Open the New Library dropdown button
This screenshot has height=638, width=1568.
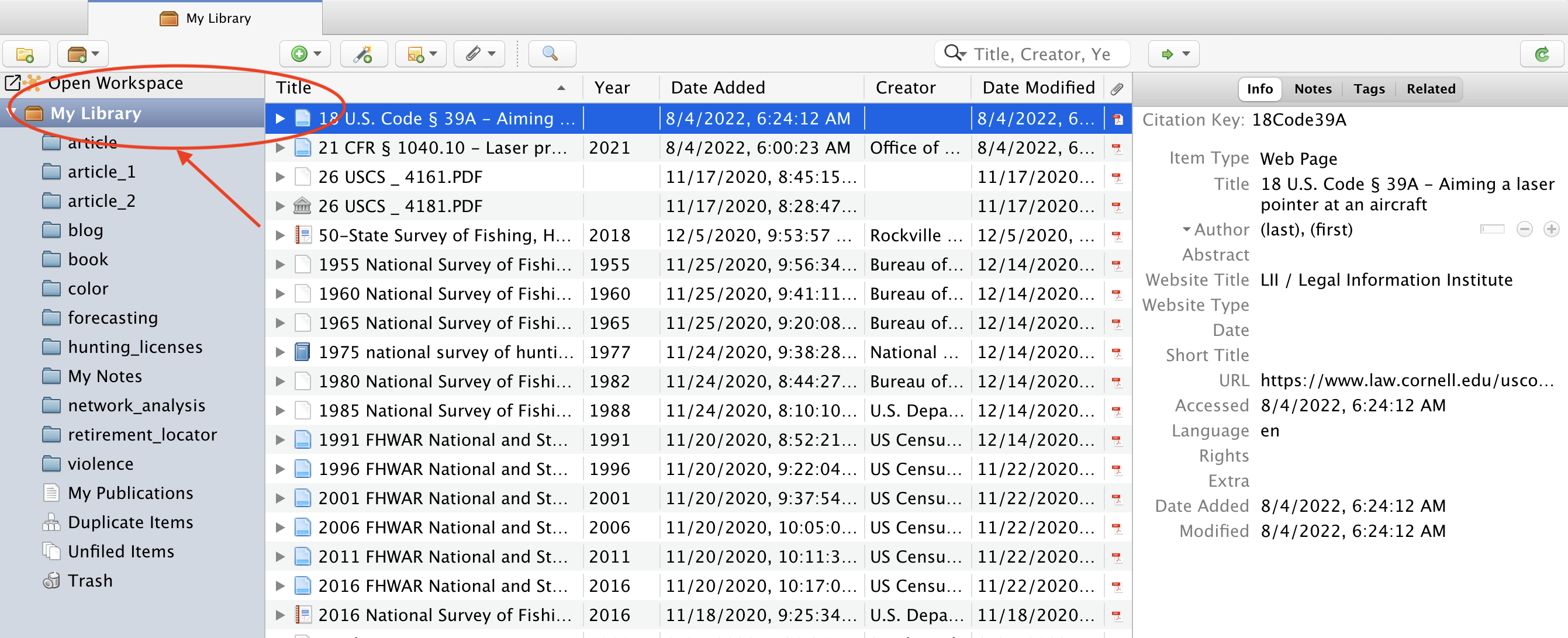click(x=83, y=54)
